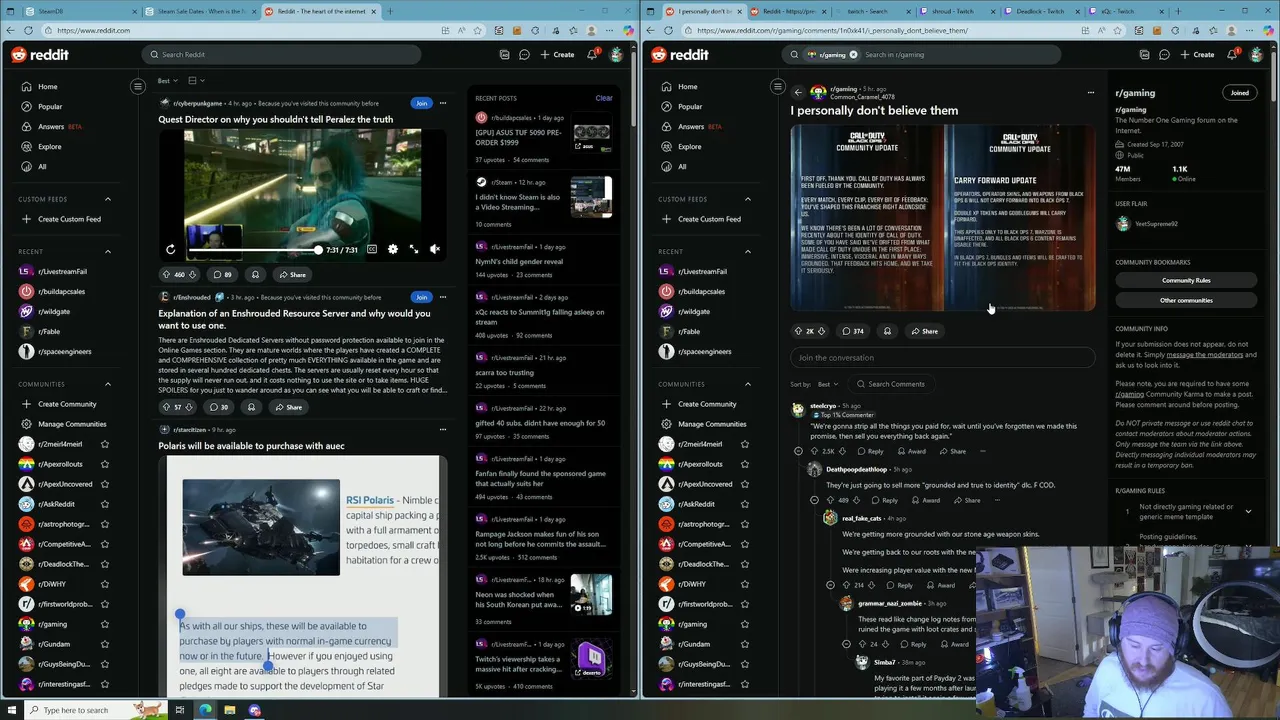Collapse Recent section in left window sidebar

click(x=108, y=251)
